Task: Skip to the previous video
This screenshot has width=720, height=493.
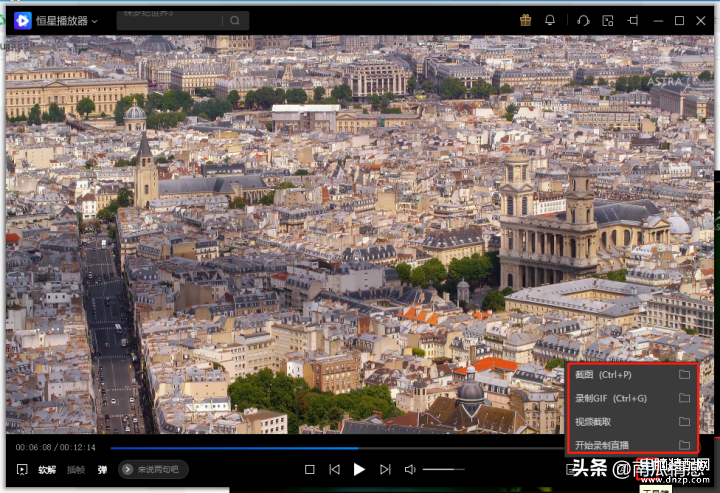Action: (335, 470)
